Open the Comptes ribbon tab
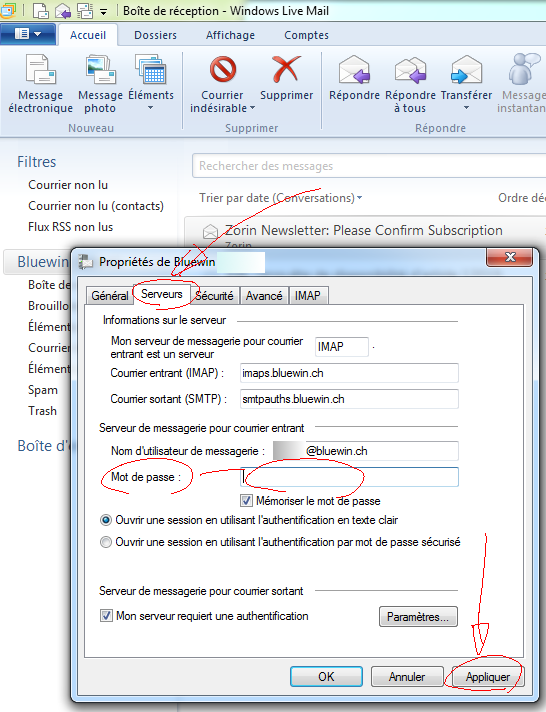This screenshot has width=546, height=712. (306, 35)
